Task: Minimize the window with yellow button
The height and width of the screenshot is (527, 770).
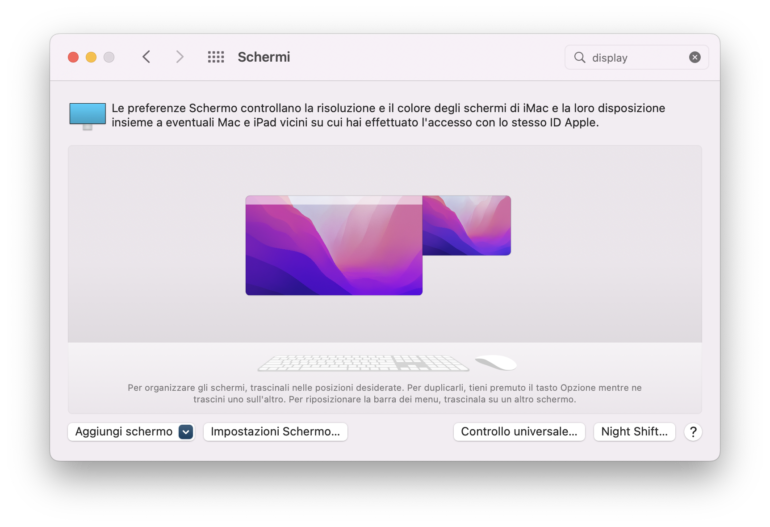Action: (x=91, y=57)
